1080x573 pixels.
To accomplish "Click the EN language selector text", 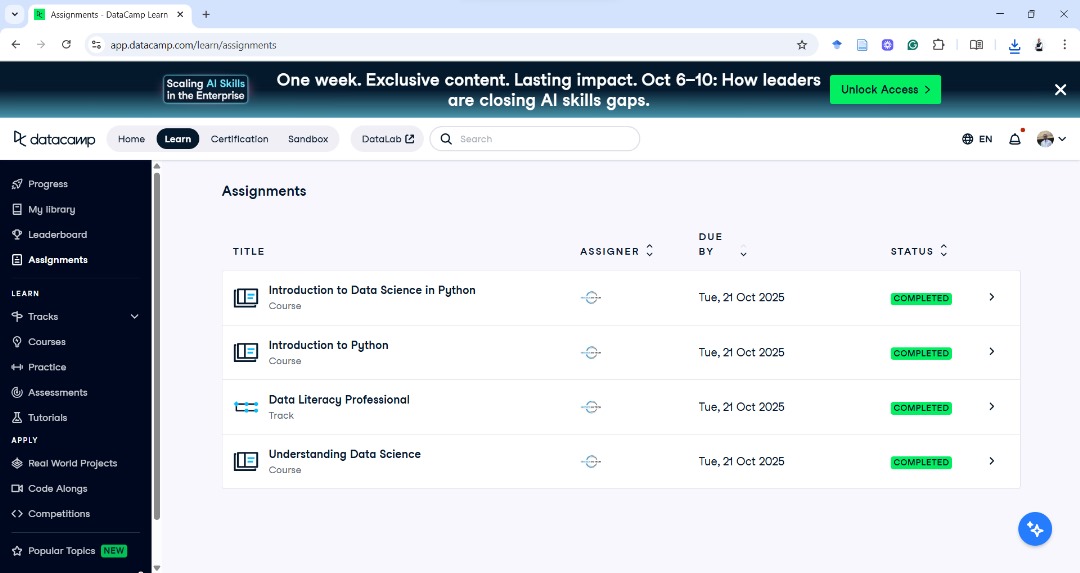I will 986,139.
